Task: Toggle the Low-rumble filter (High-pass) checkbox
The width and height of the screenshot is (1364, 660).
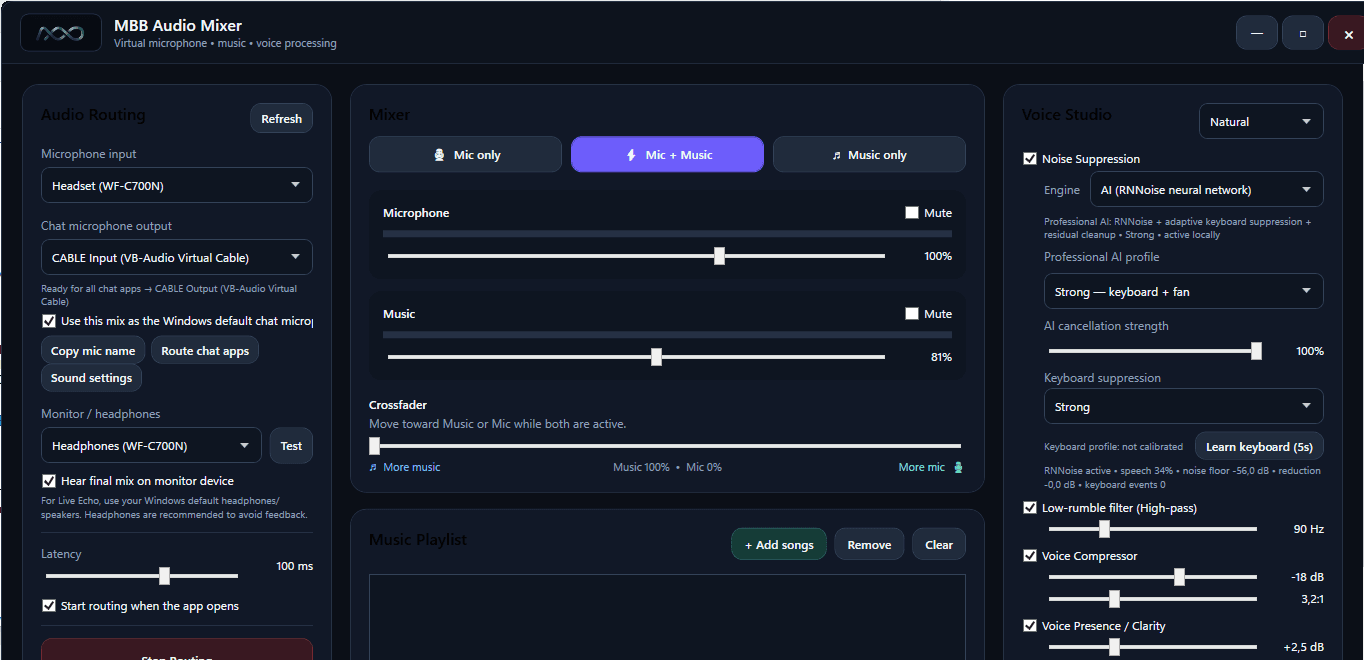Action: click(1030, 508)
